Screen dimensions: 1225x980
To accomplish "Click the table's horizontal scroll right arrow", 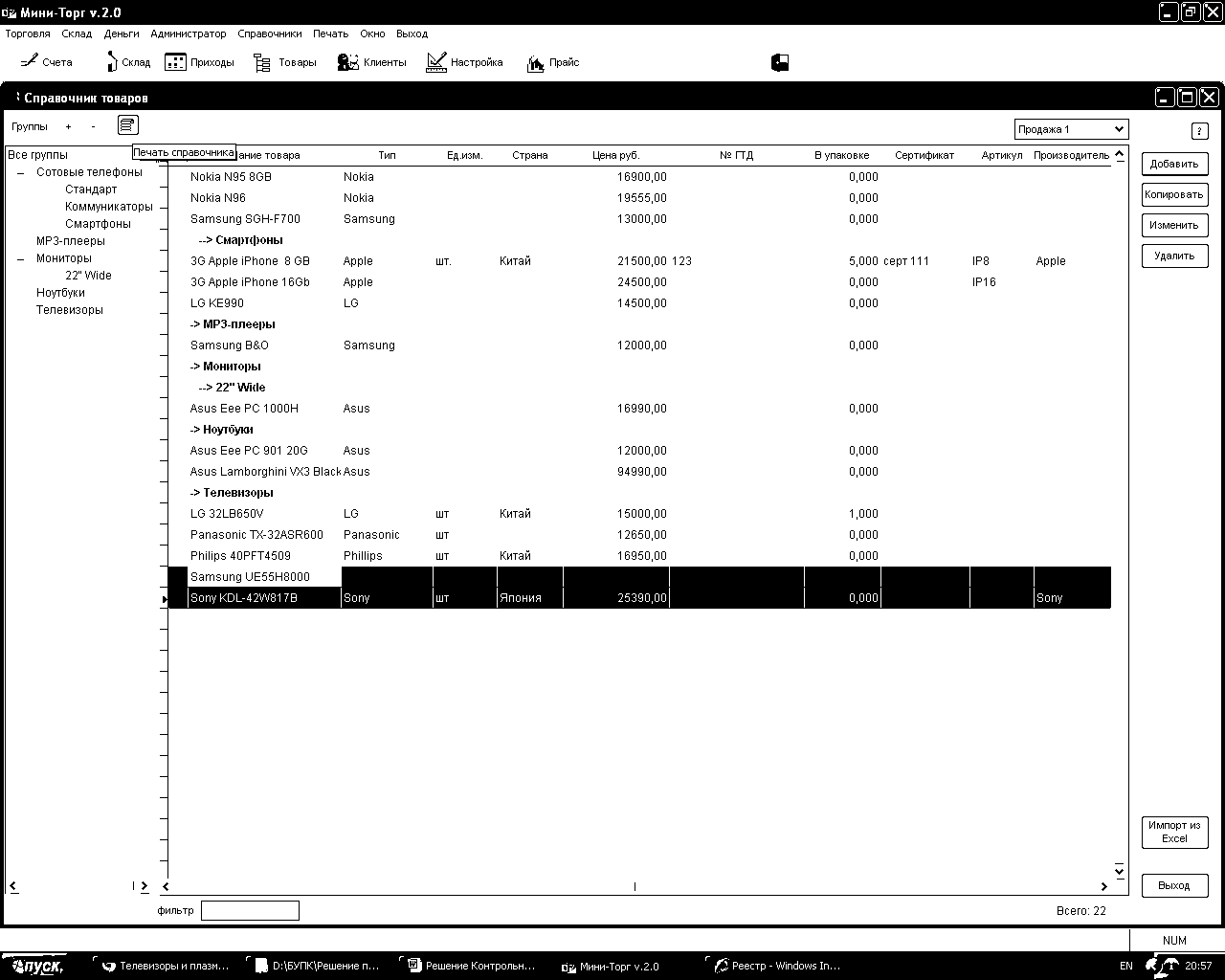I will (x=1103, y=886).
